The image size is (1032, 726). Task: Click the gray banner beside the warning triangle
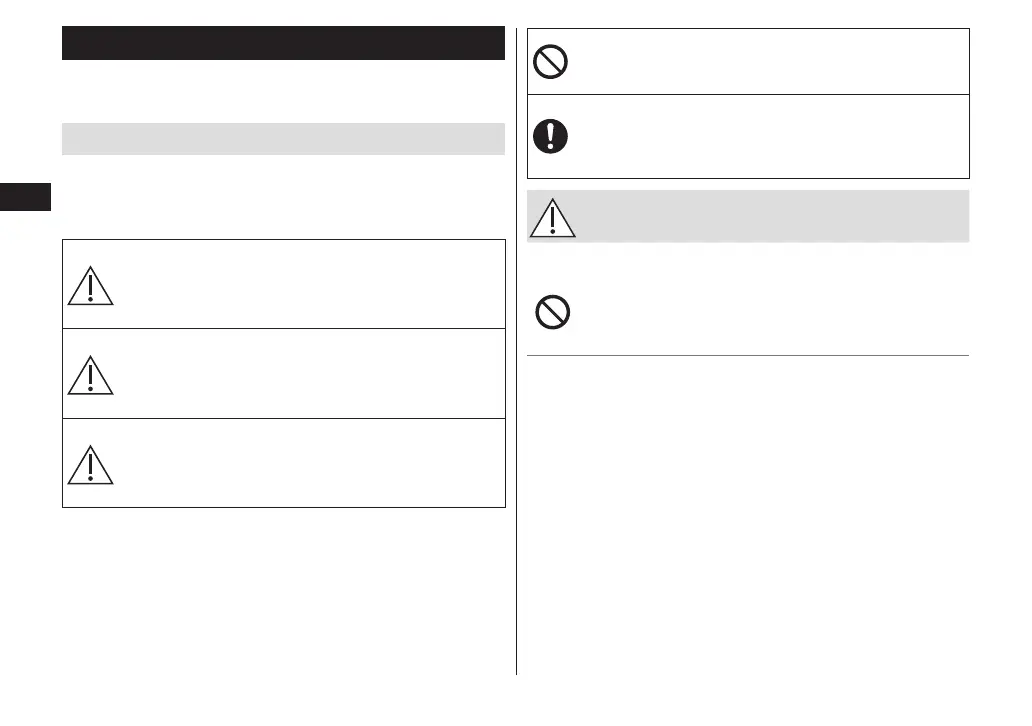coord(770,215)
